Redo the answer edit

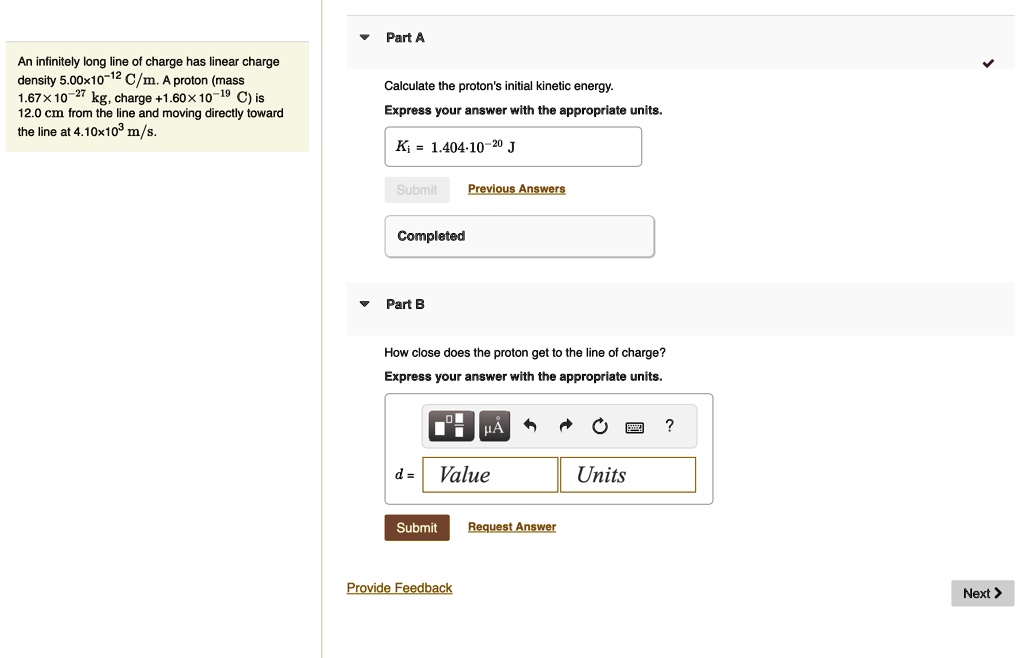pos(565,427)
